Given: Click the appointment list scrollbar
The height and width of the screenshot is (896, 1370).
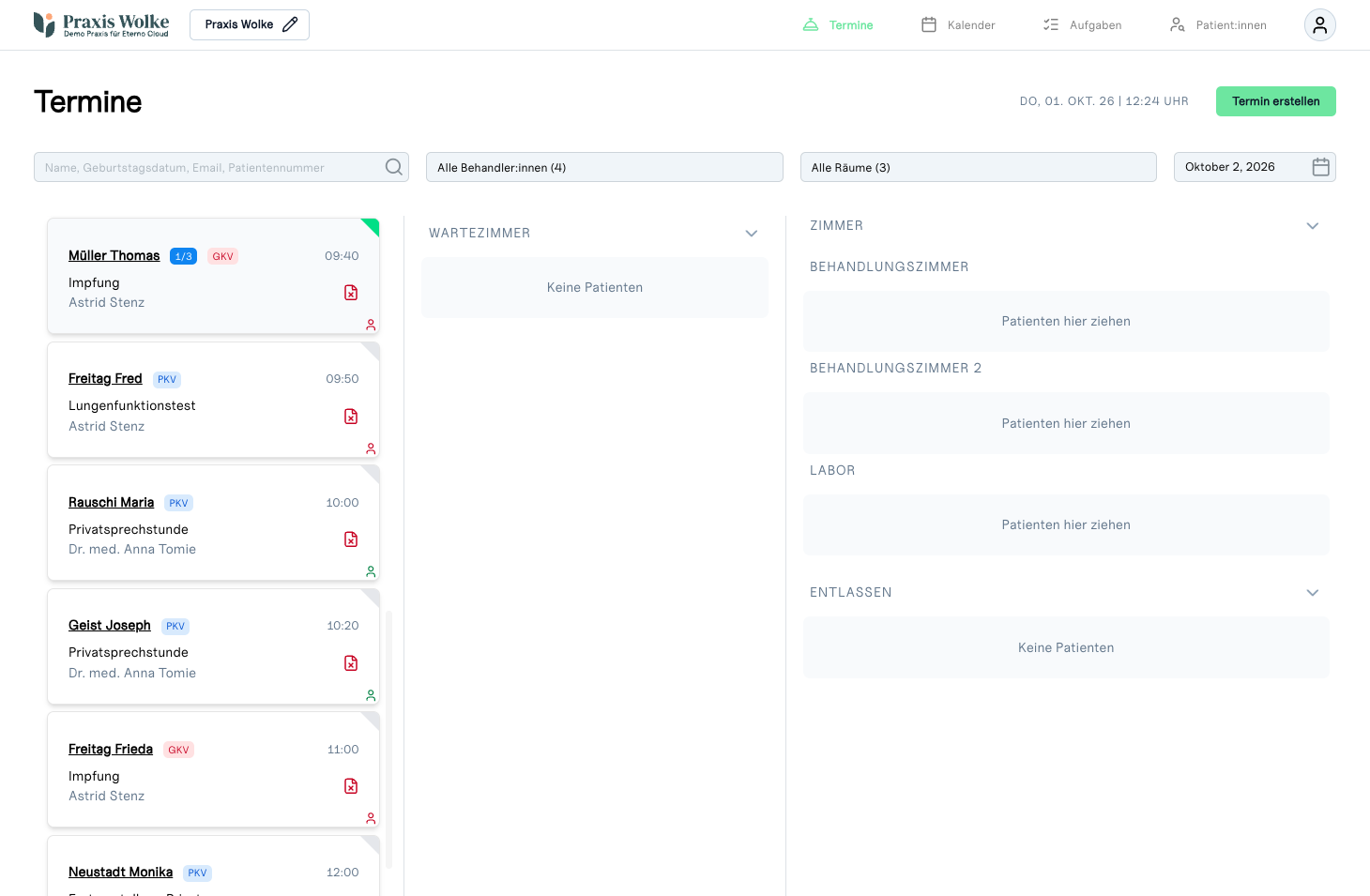Looking at the screenshot, I should coord(388,739).
